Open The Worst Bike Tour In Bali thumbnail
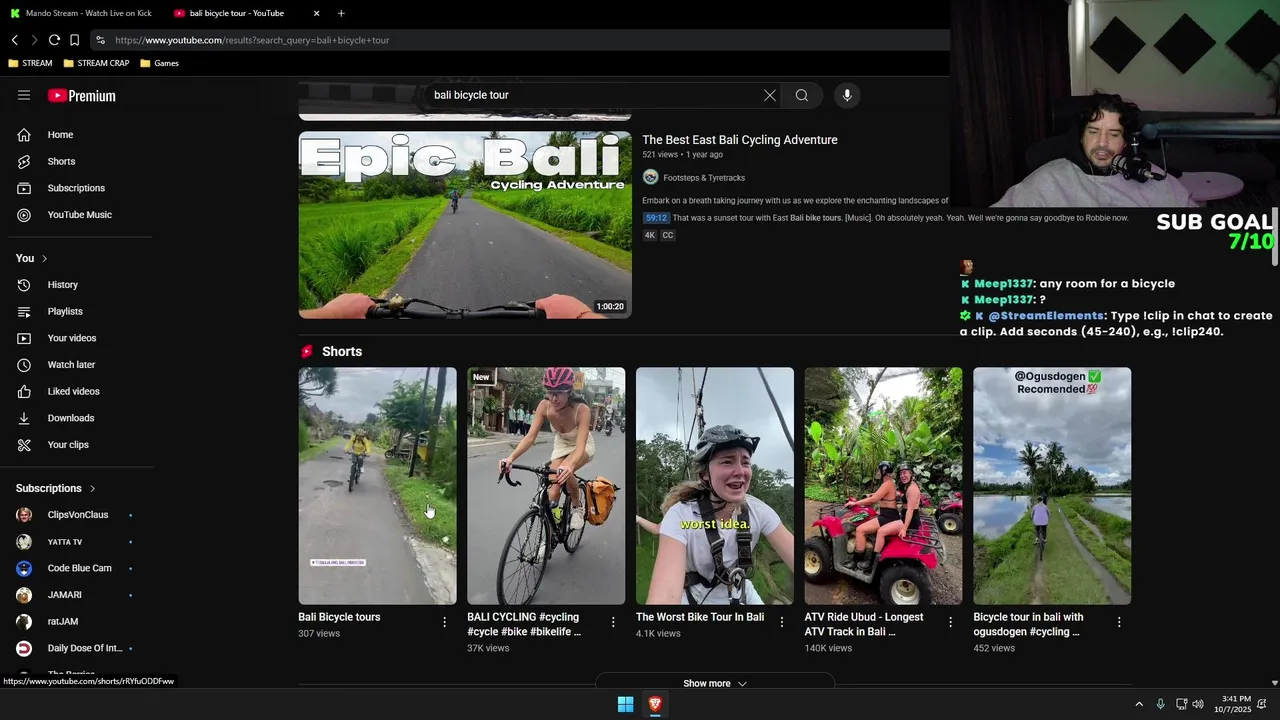1280x720 pixels. 715,486
